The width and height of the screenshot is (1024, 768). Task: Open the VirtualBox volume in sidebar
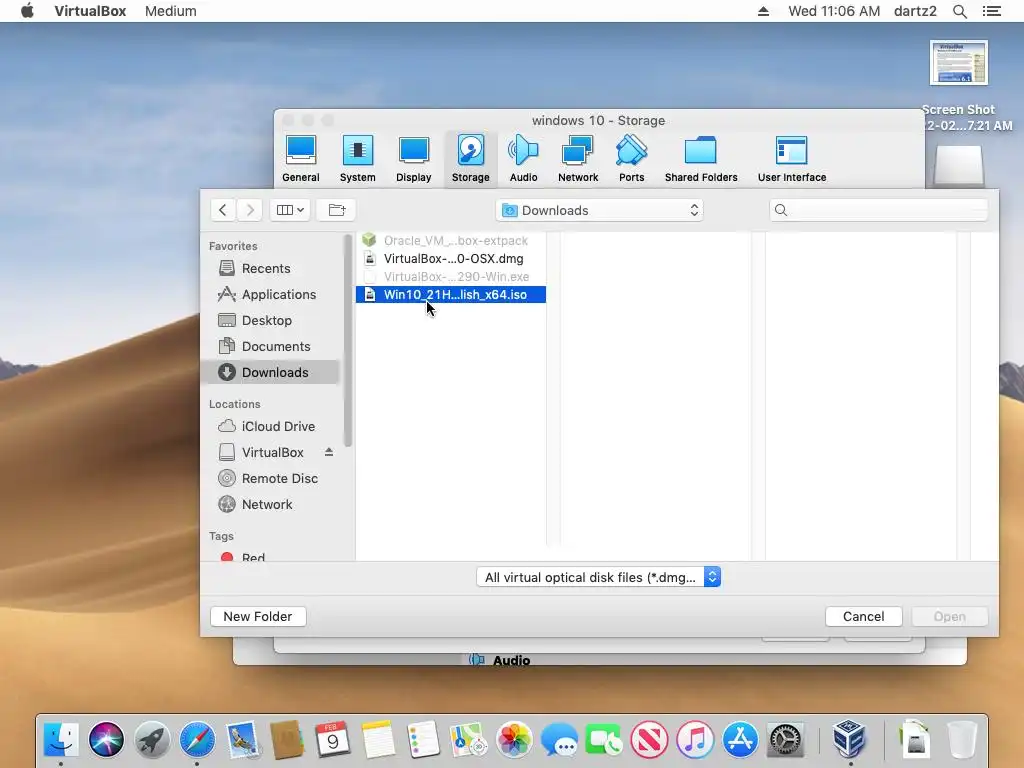272,453
